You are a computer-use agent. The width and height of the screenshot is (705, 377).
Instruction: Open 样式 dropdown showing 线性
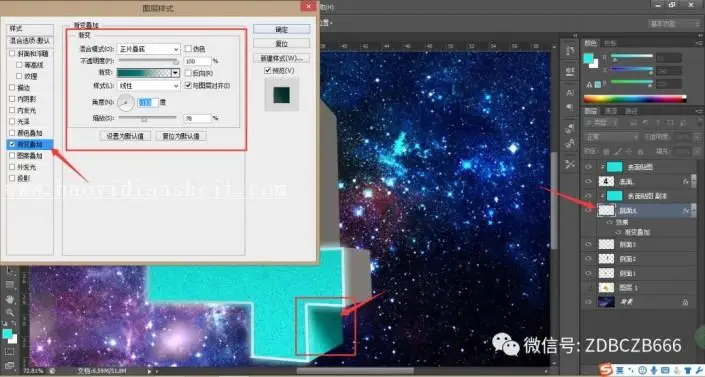click(148, 85)
